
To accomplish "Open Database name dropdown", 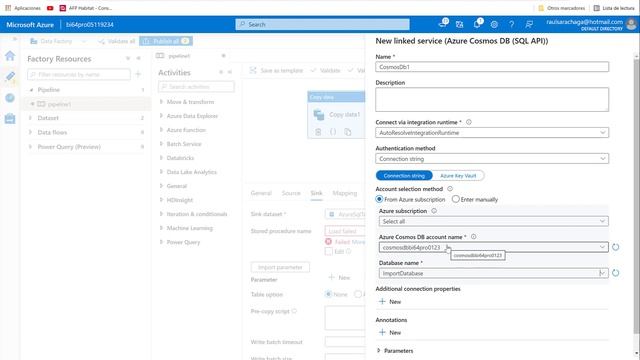I will [493, 273].
